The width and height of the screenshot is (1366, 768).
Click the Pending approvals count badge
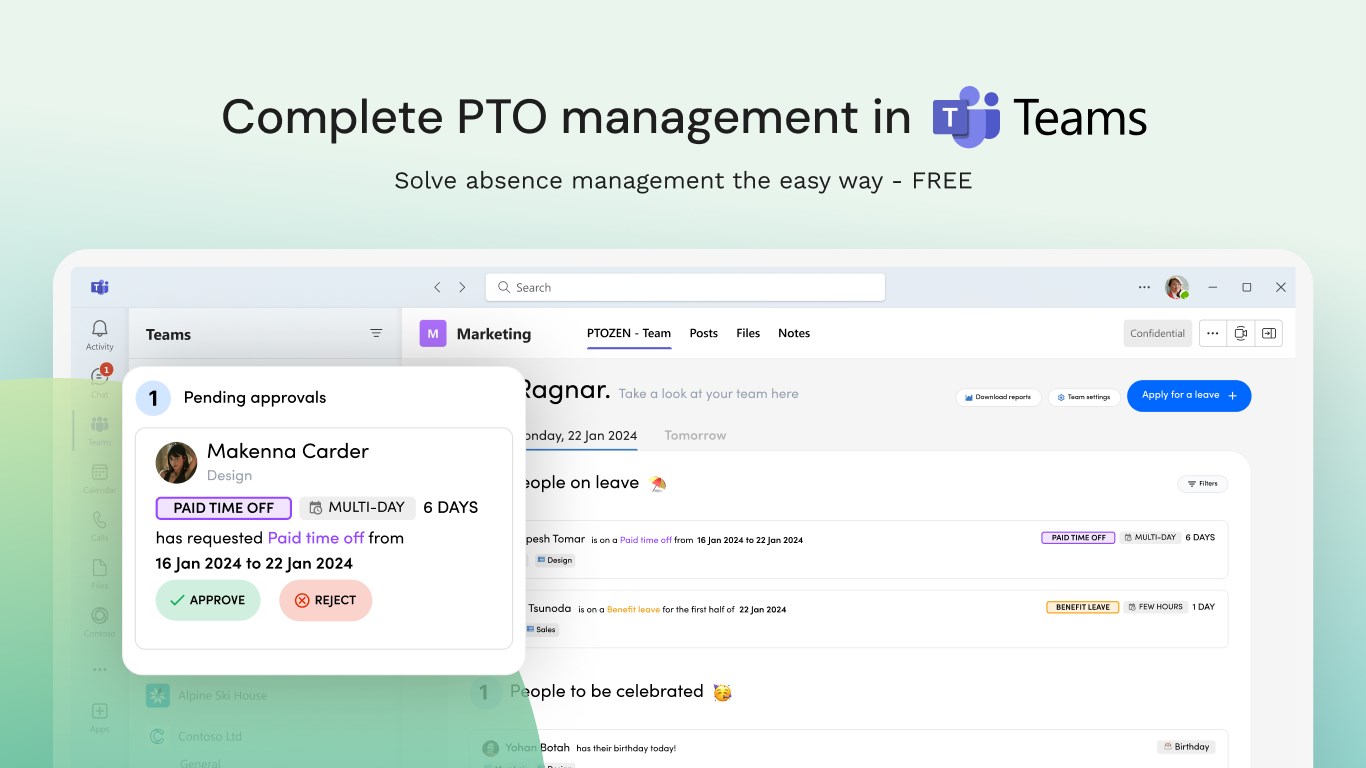point(153,398)
